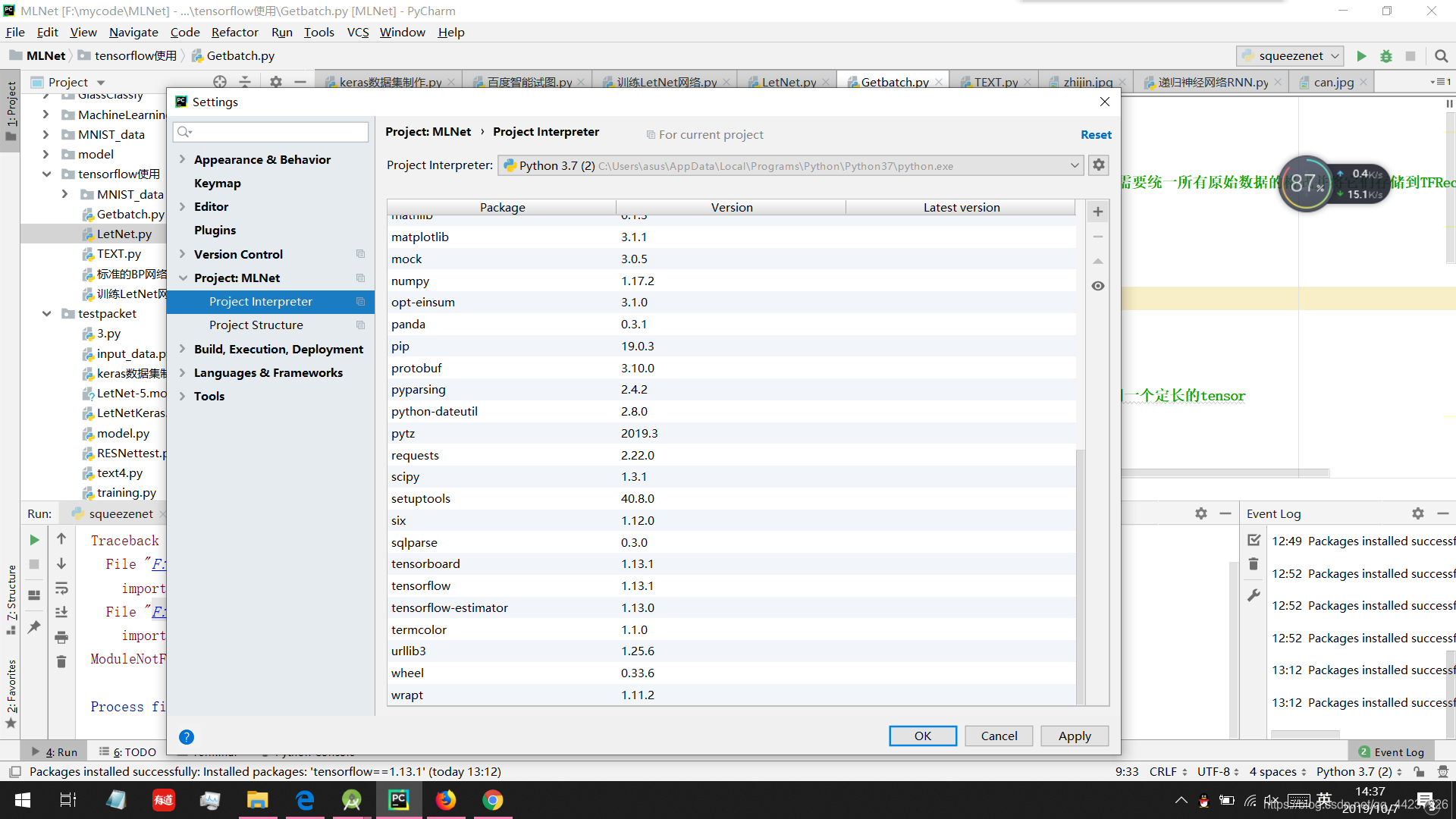
Task: Expand Appearance & Behavior settings section
Action: point(183,159)
